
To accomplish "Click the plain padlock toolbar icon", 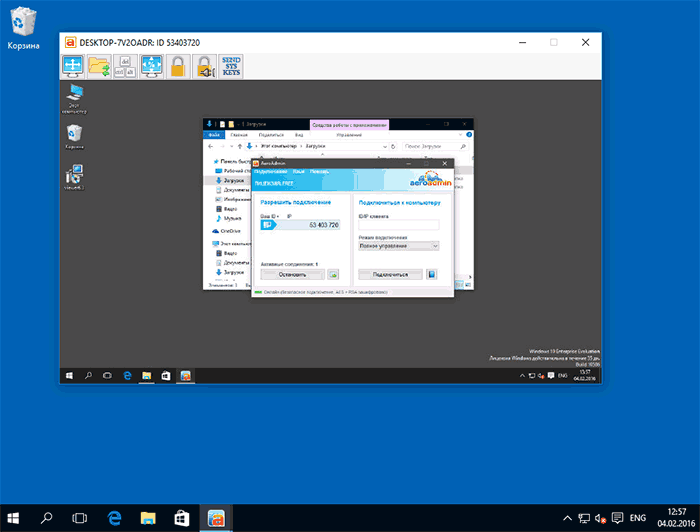I will point(178,66).
